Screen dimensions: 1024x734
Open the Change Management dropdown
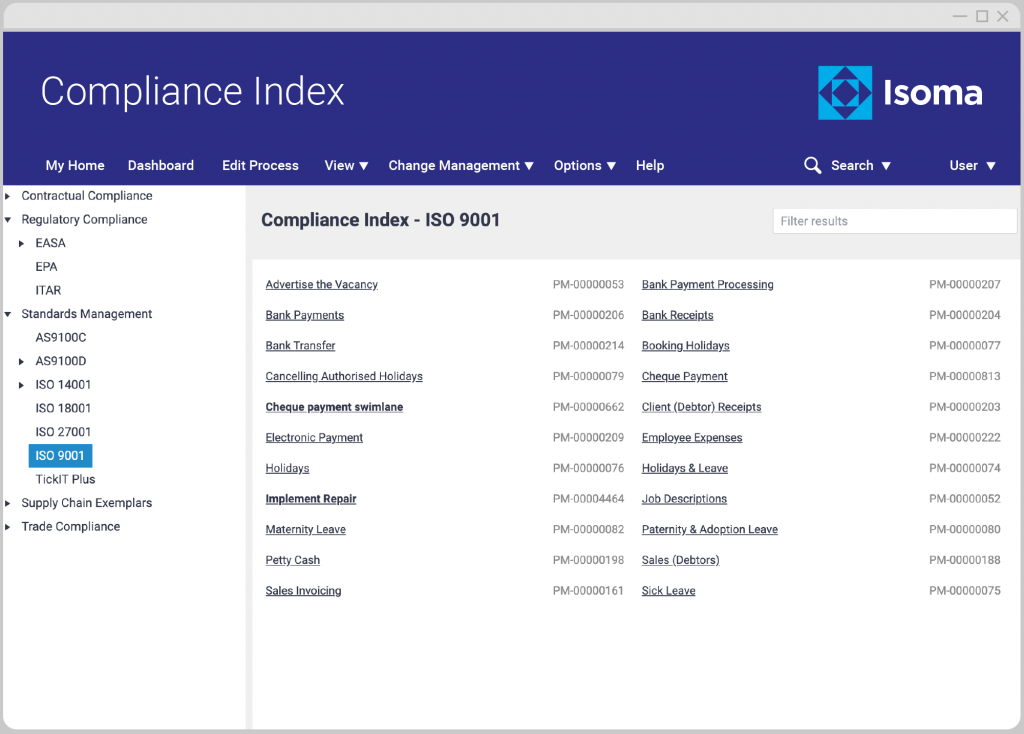(460, 165)
